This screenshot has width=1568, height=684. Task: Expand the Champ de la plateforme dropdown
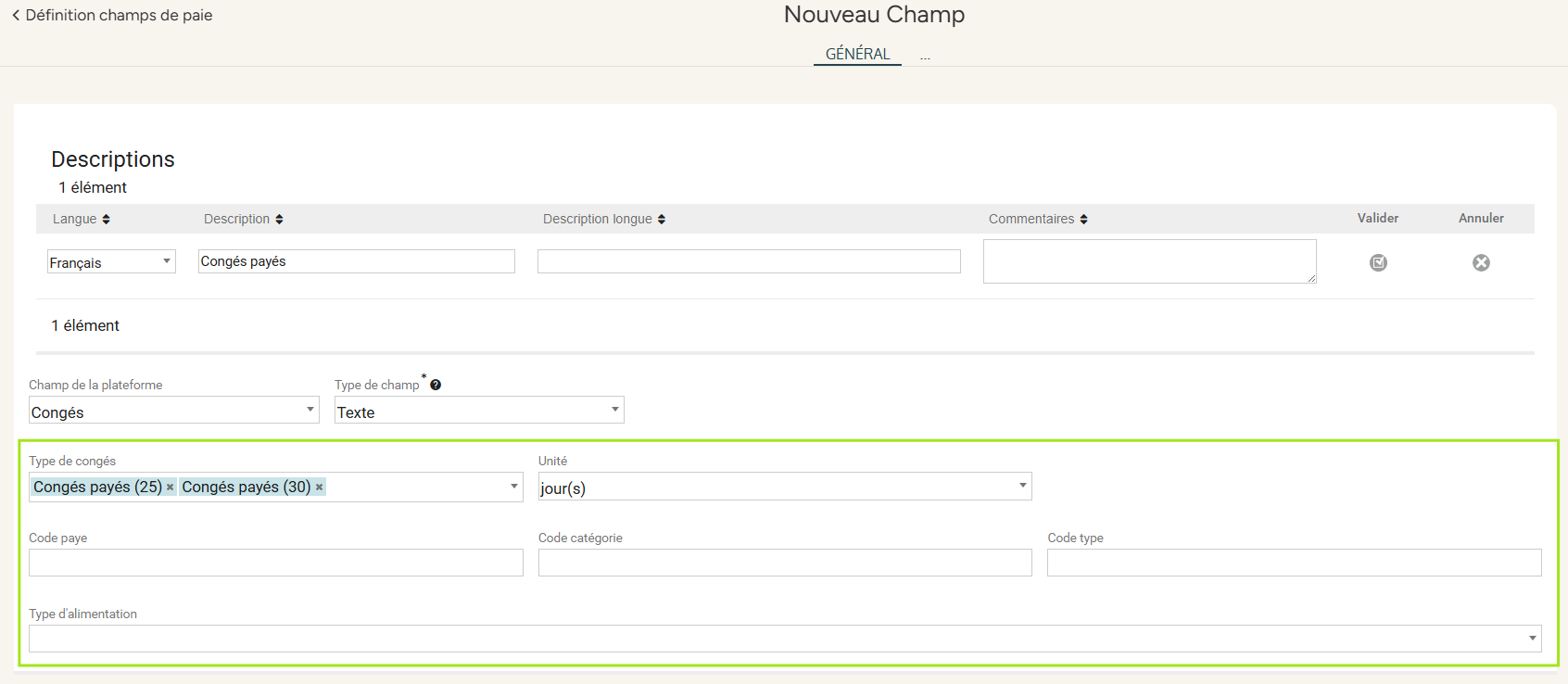(x=173, y=411)
